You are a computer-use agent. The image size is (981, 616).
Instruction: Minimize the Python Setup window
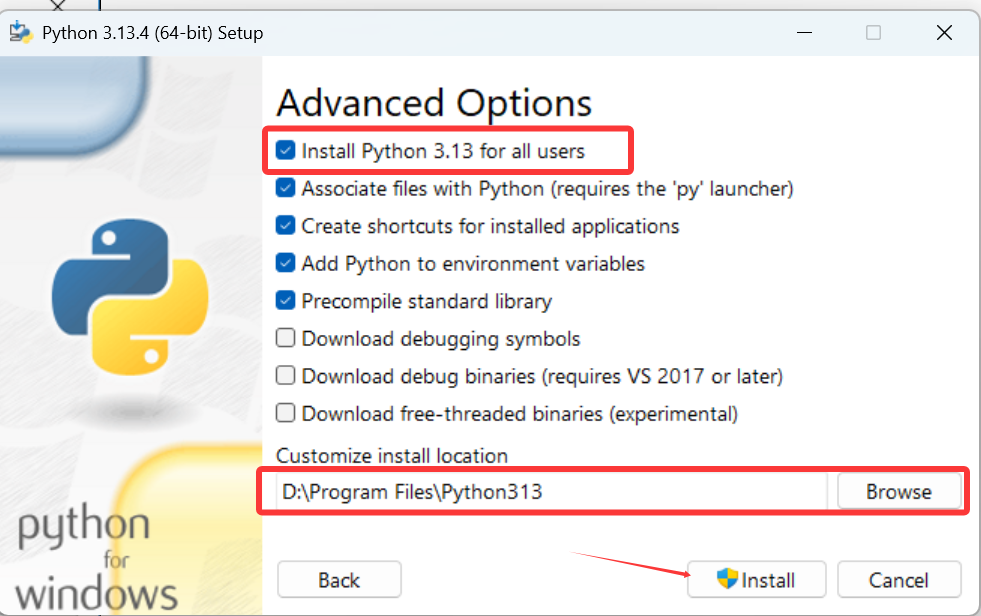click(x=805, y=33)
